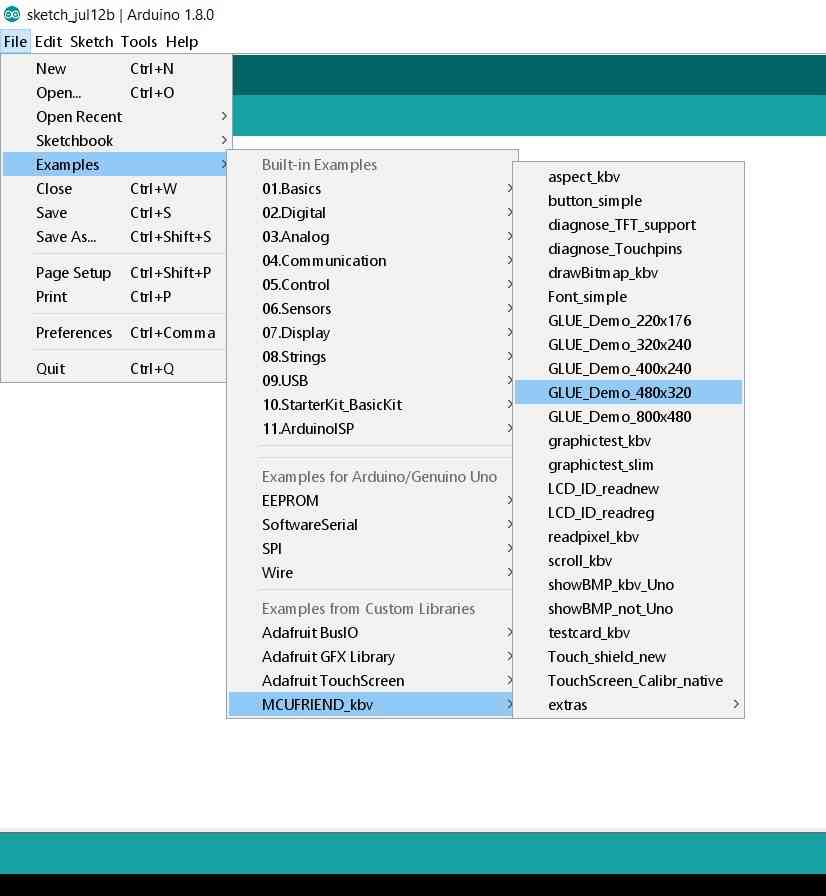
Task: Expand the 07.Display examples
Action: (371, 333)
